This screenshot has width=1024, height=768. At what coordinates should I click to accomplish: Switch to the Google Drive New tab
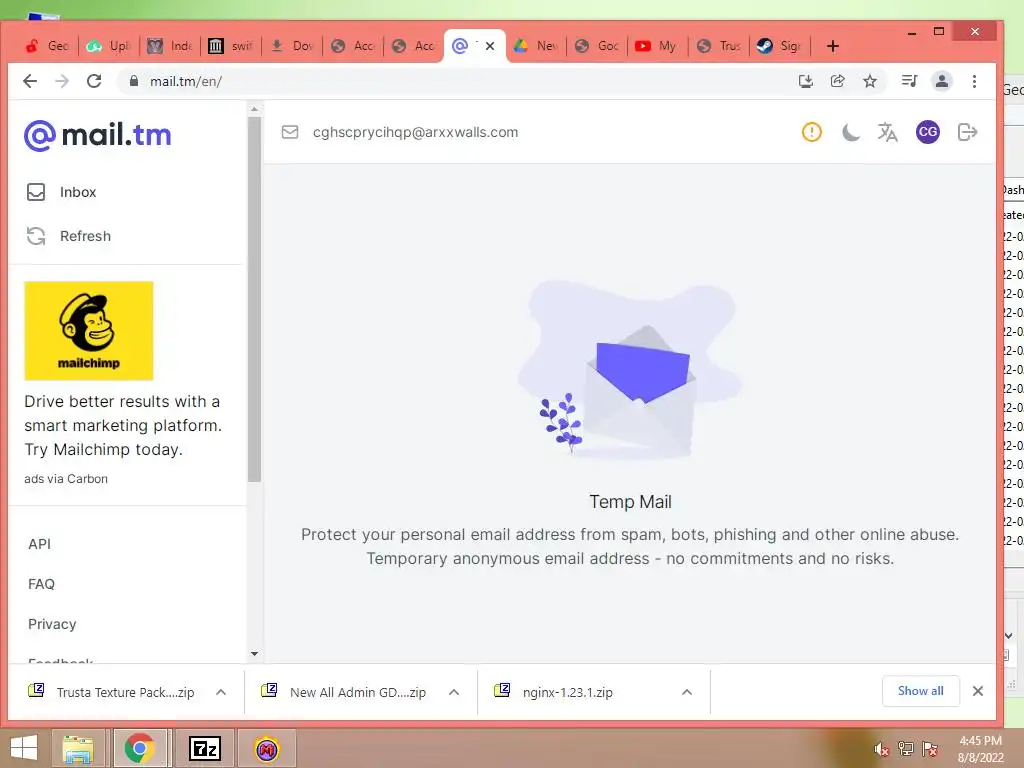[x=536, y=46]
